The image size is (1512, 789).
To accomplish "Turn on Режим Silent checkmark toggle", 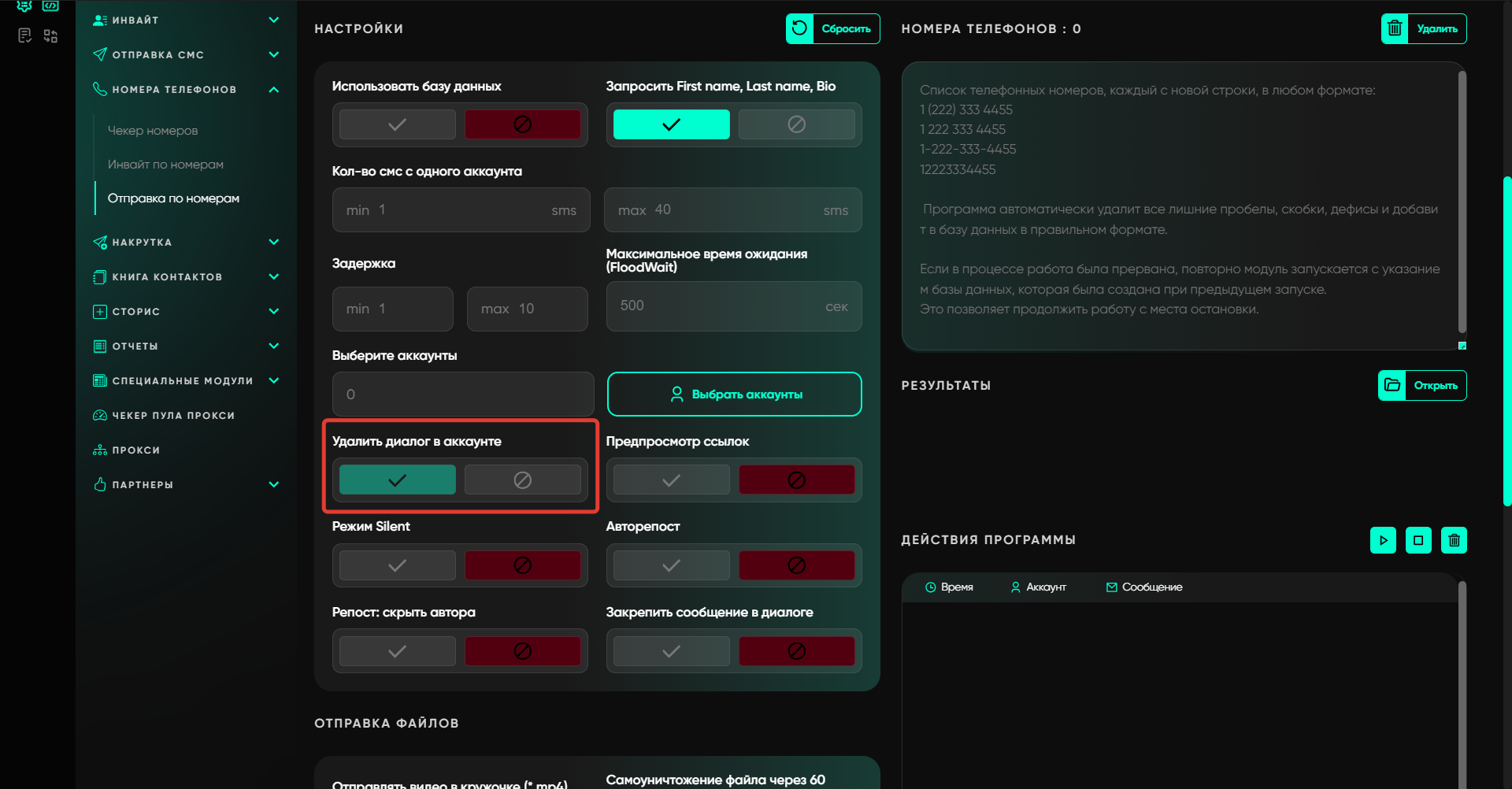I will pos(398,565).
